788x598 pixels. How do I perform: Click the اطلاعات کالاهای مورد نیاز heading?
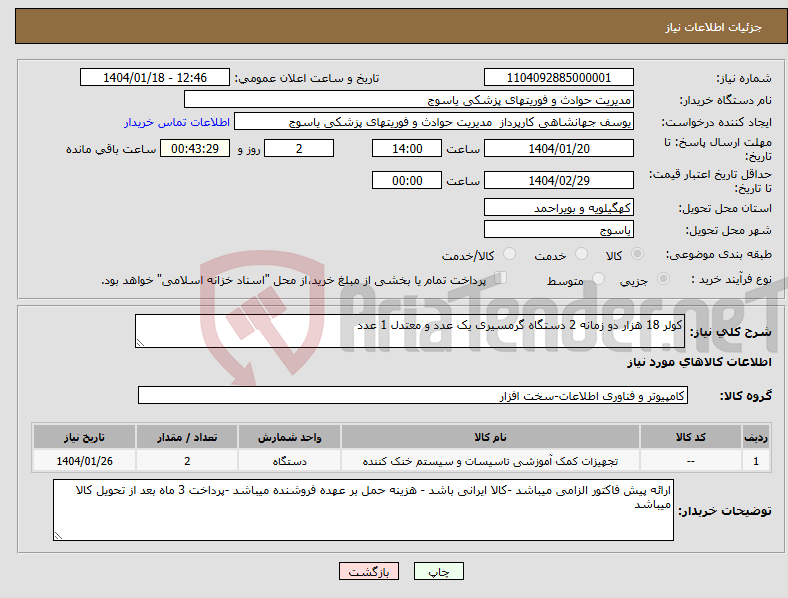tap(699, 362)
